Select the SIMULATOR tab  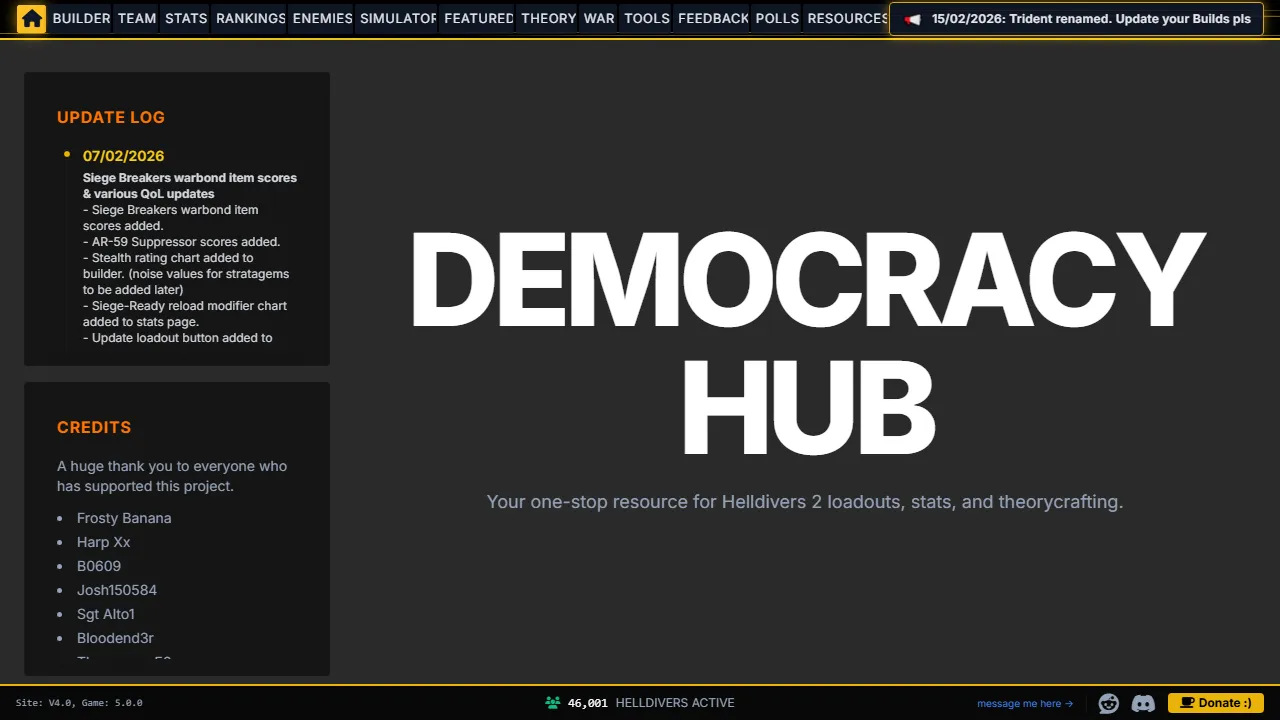click(x=396, y=18)
